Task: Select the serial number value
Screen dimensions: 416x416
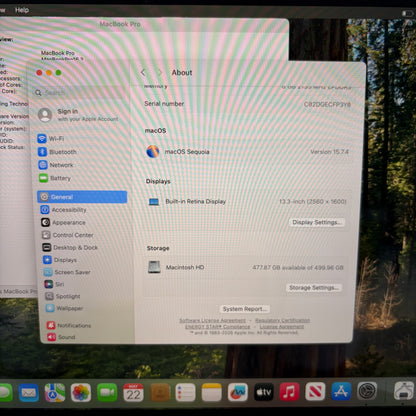Action: pos(327,104)
